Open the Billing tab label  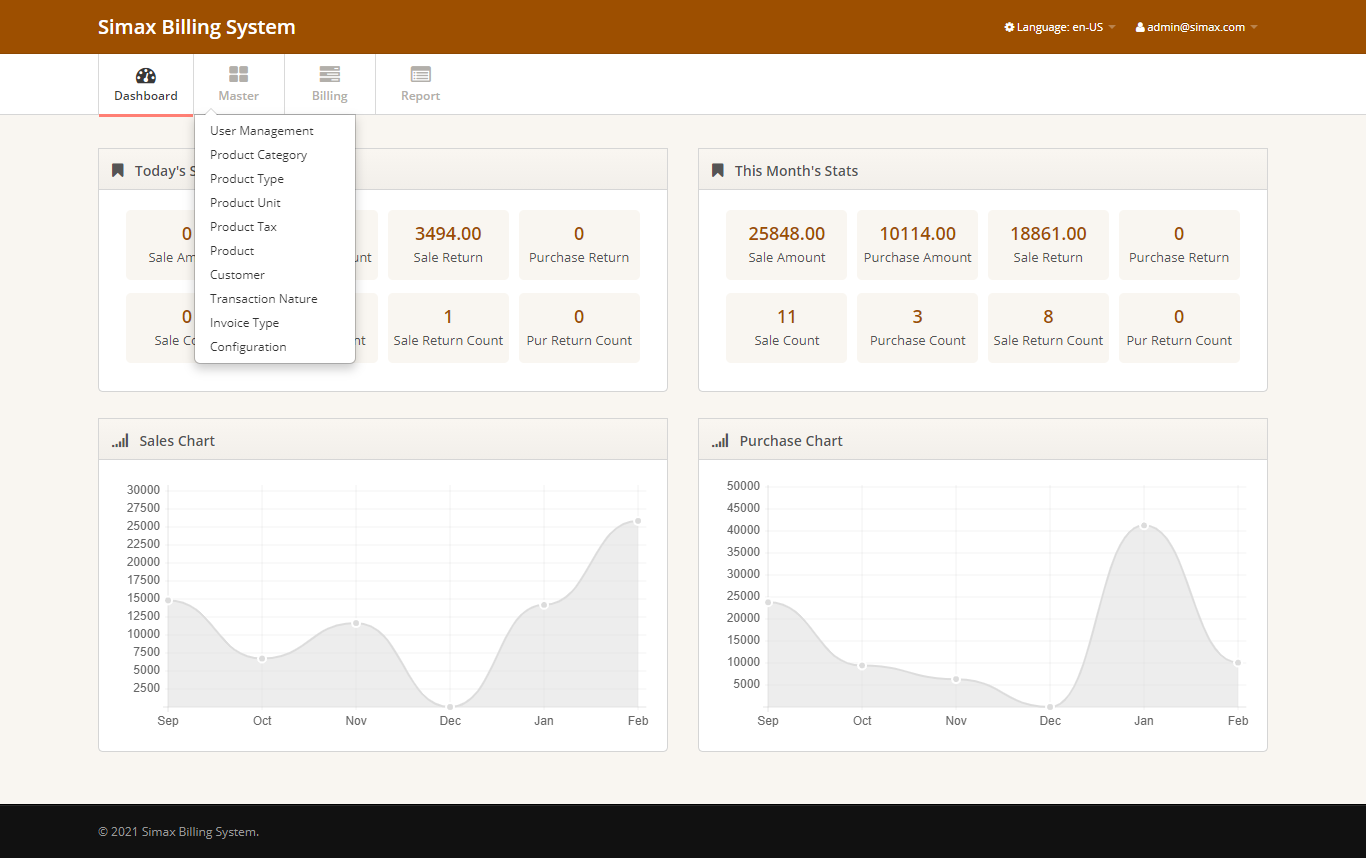click(x=329, y=96)
